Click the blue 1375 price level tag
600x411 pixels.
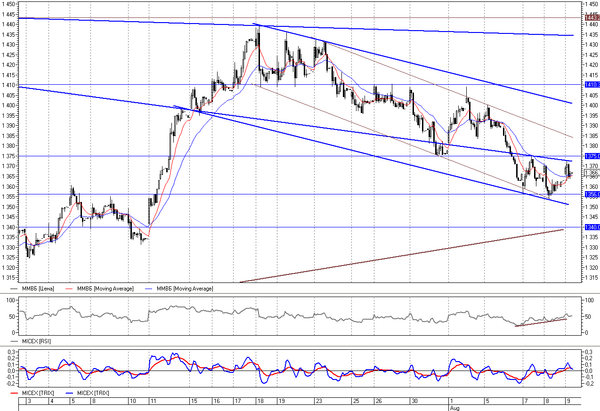[x=592, y=156]
